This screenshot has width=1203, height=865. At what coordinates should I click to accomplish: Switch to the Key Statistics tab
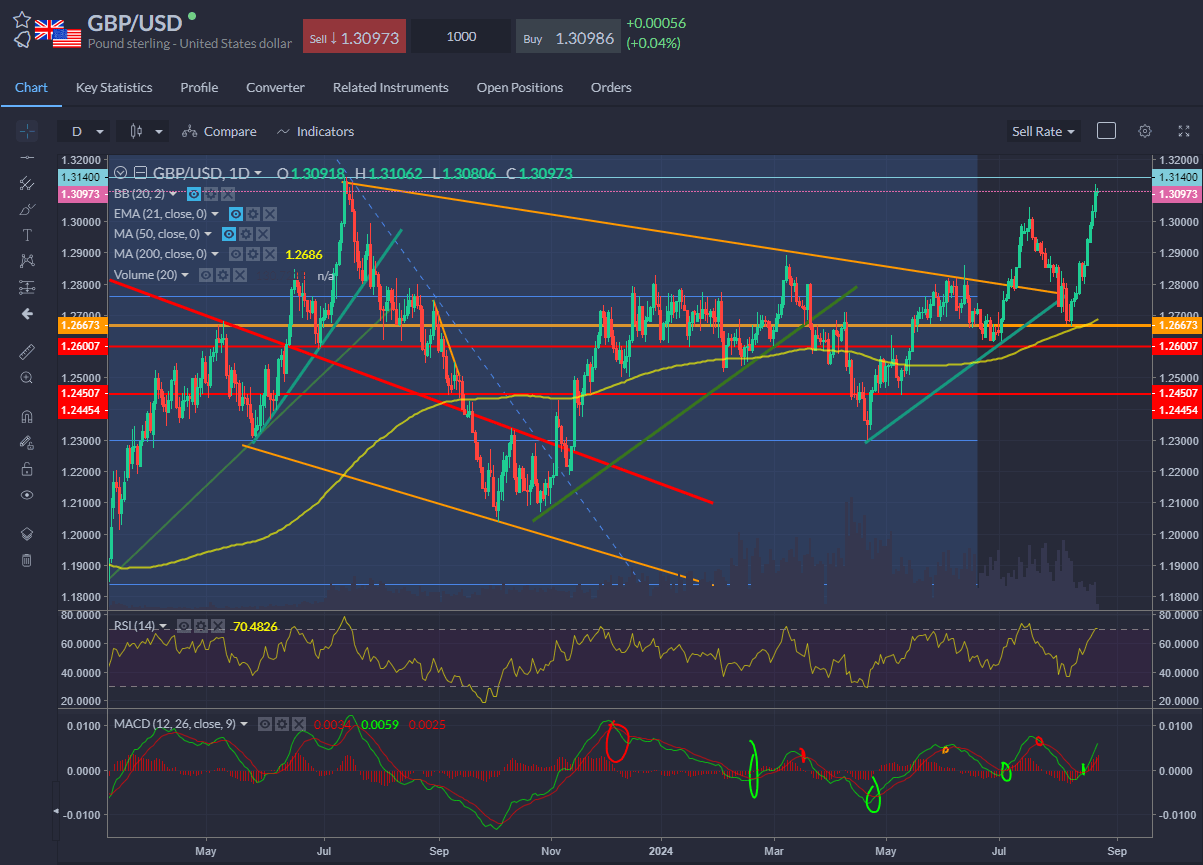pyautogui.click(x=113, y=87)
